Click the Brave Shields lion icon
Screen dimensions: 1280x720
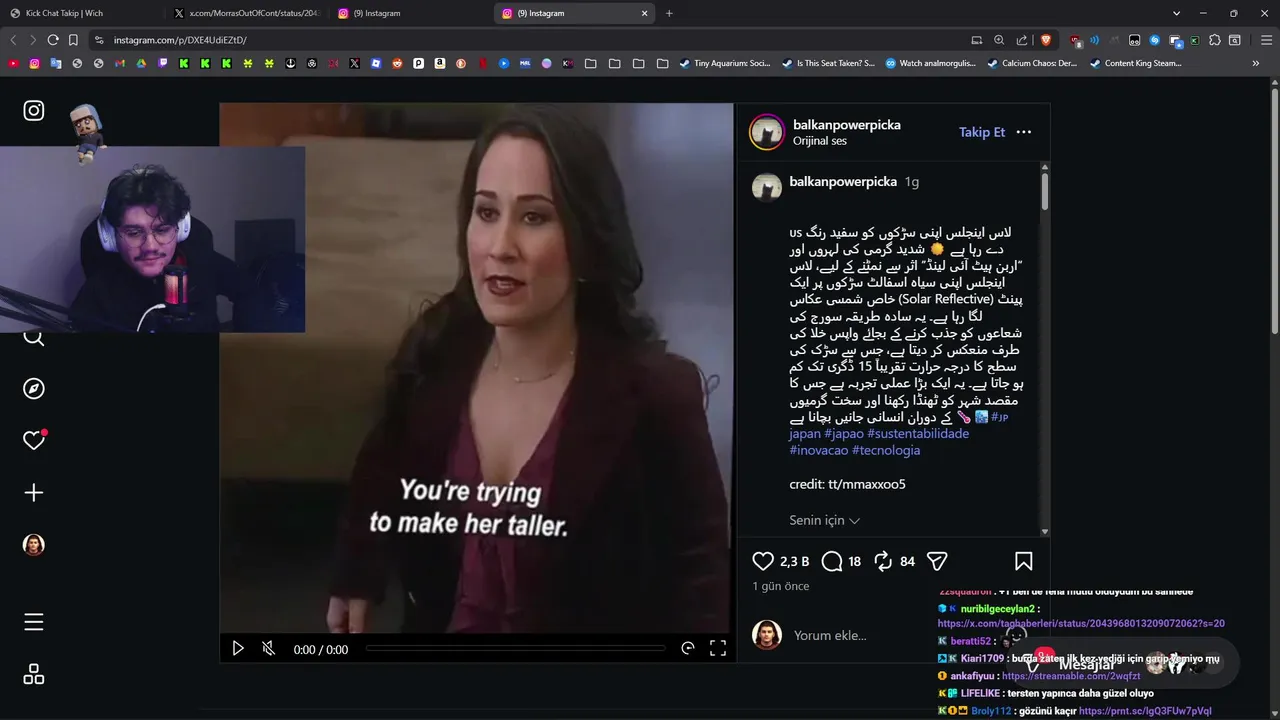1046,40
